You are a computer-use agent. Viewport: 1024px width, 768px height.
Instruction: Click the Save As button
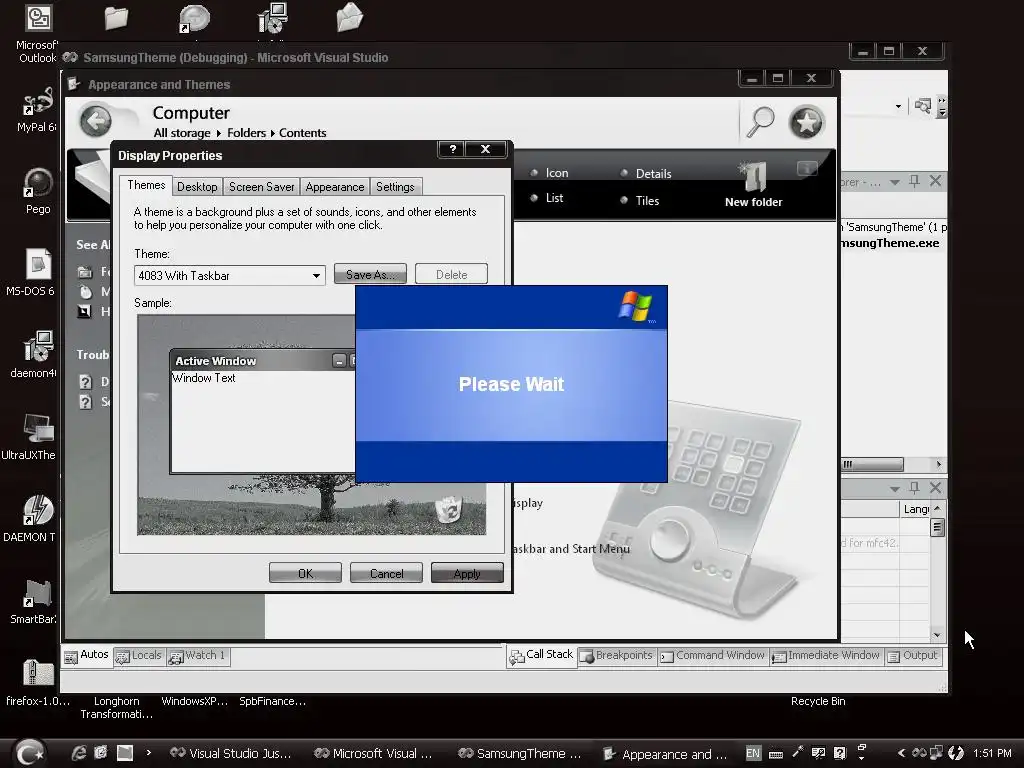370,274
